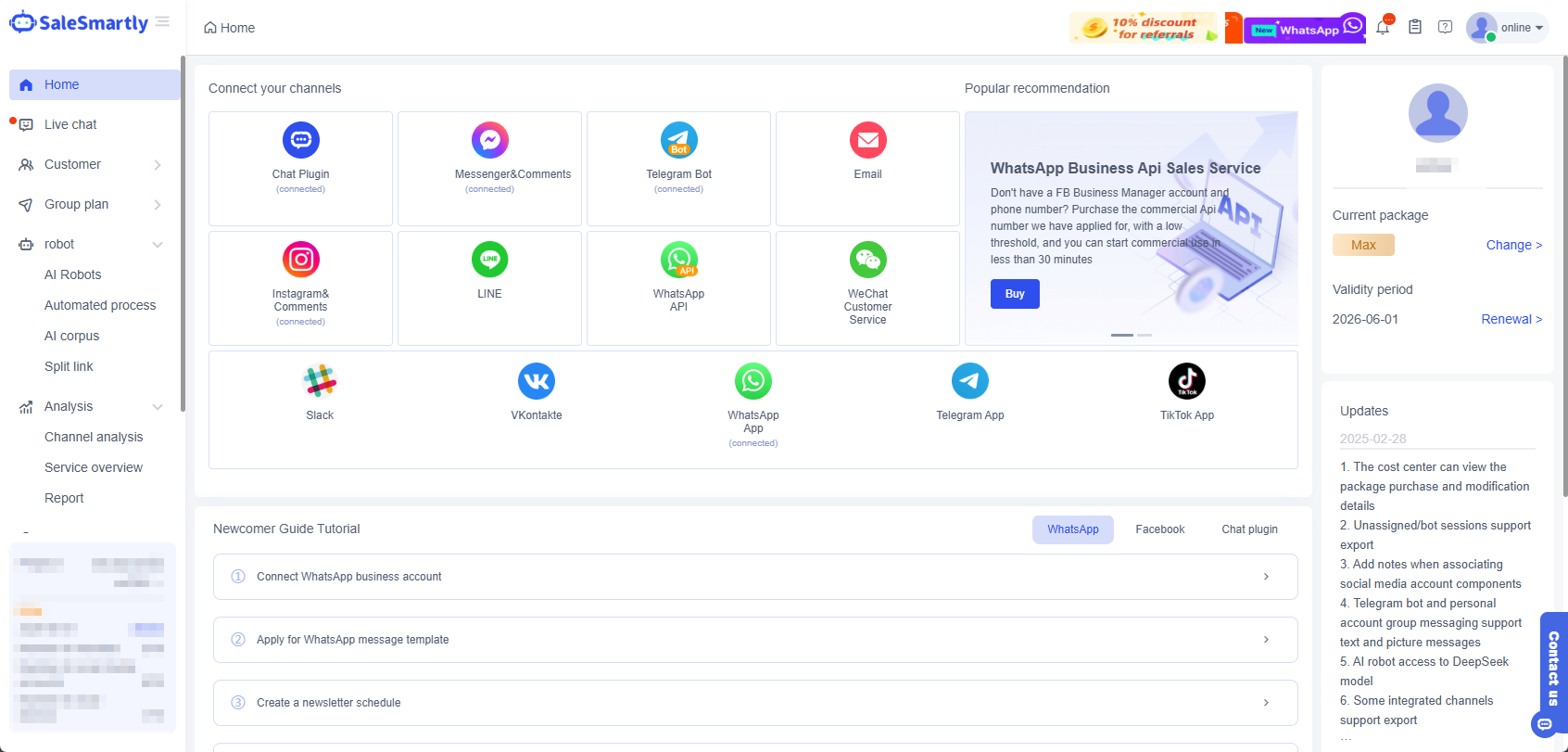Click the Renewal link
Screen dimensions: 1568x752
[x=1511, y=319]
